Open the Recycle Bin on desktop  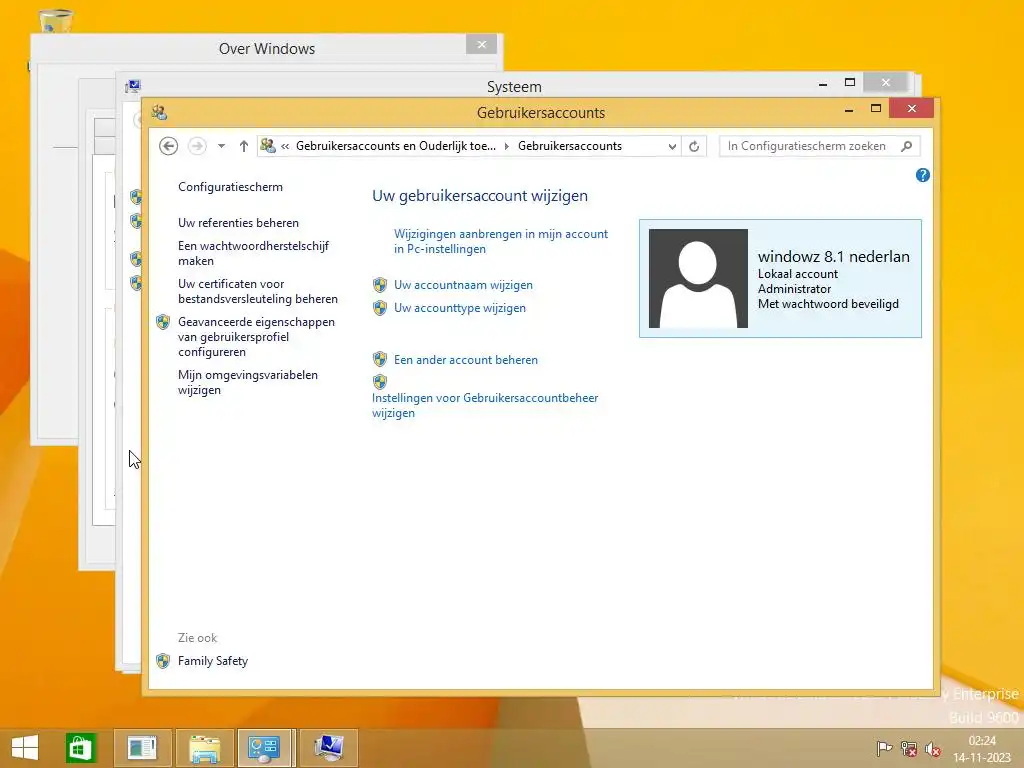[55, 21]
